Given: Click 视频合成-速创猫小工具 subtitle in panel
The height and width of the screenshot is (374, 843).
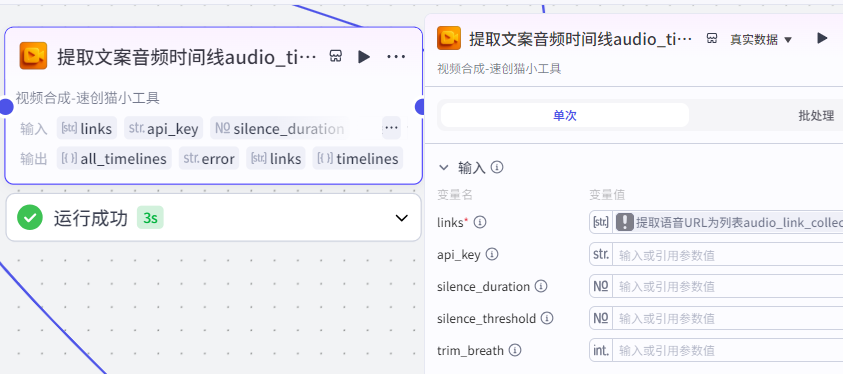Looking at the screenshot, I should point(499,68).
